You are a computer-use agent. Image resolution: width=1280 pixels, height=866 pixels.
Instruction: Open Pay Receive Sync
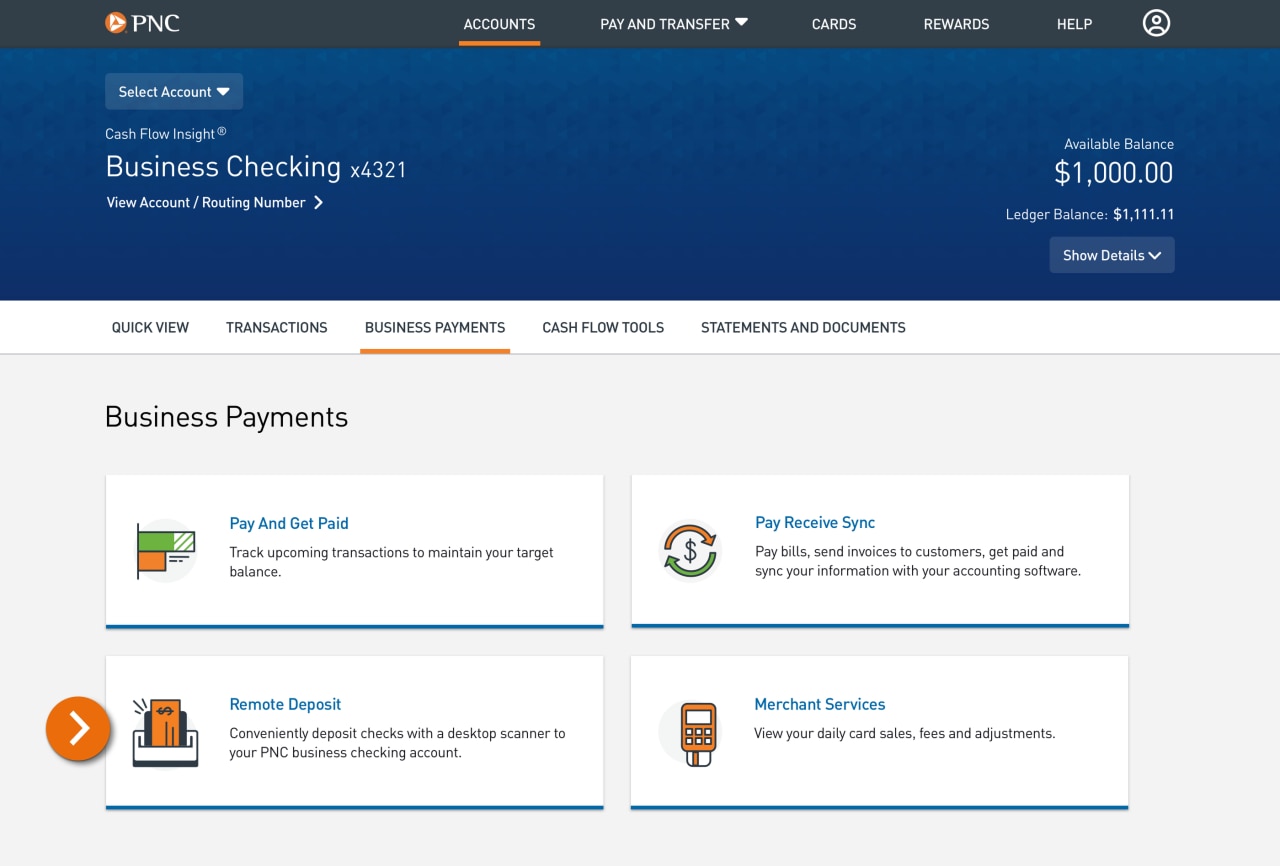815,521
